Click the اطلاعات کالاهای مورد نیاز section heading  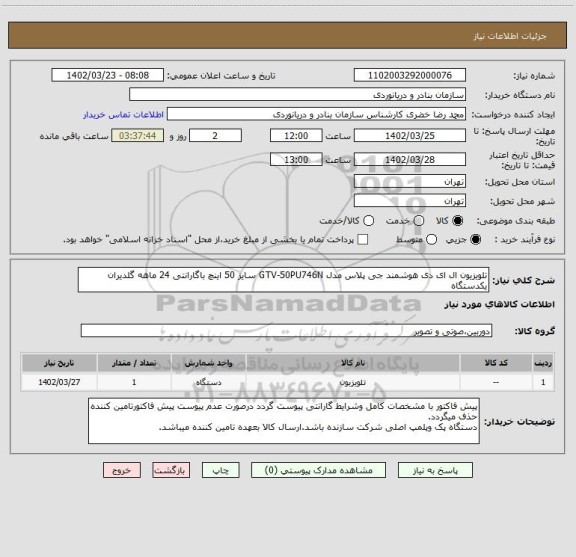[x=500, y=304]
